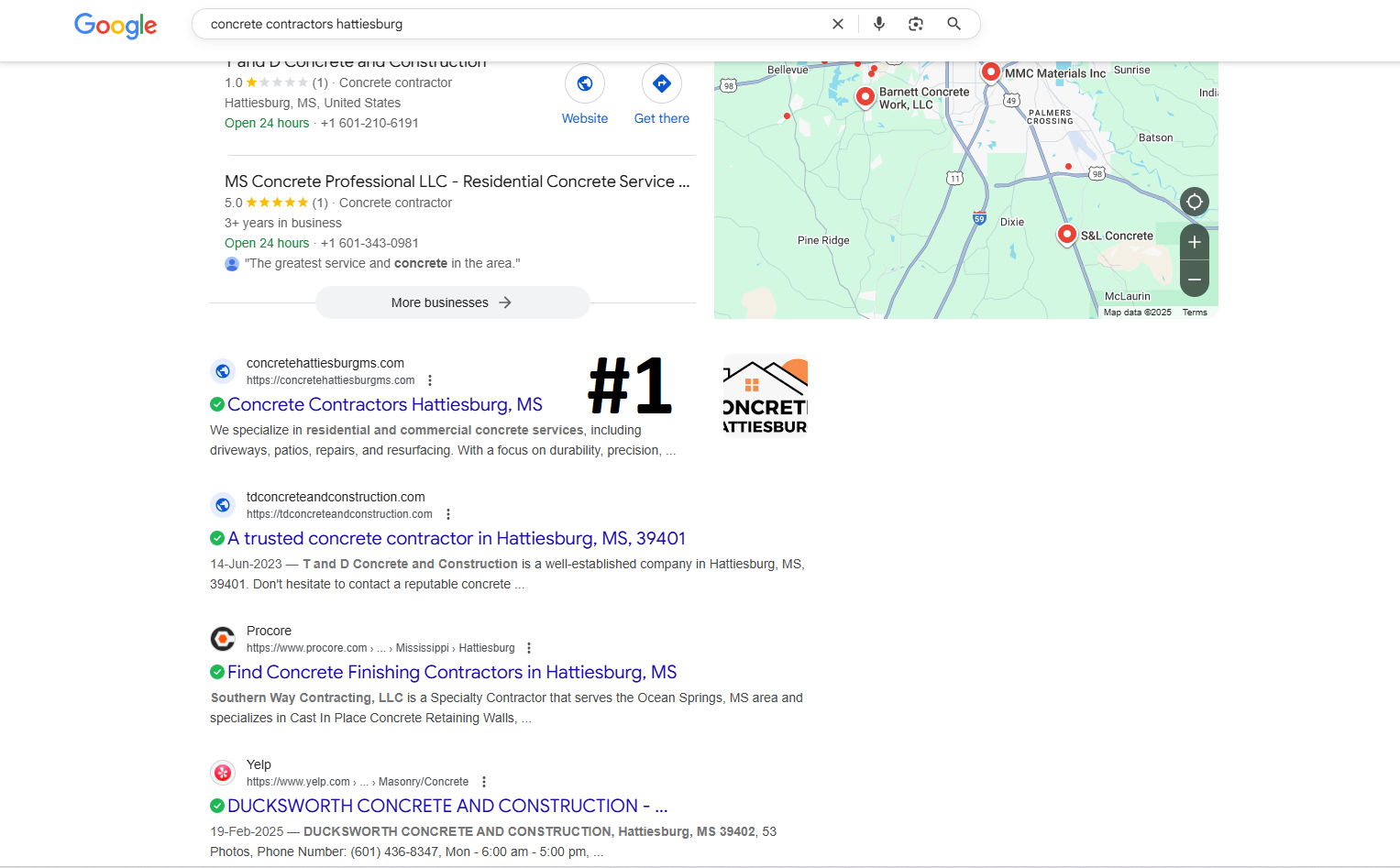Click reviewer avatar beside greatest service quote

pos(232,264)
